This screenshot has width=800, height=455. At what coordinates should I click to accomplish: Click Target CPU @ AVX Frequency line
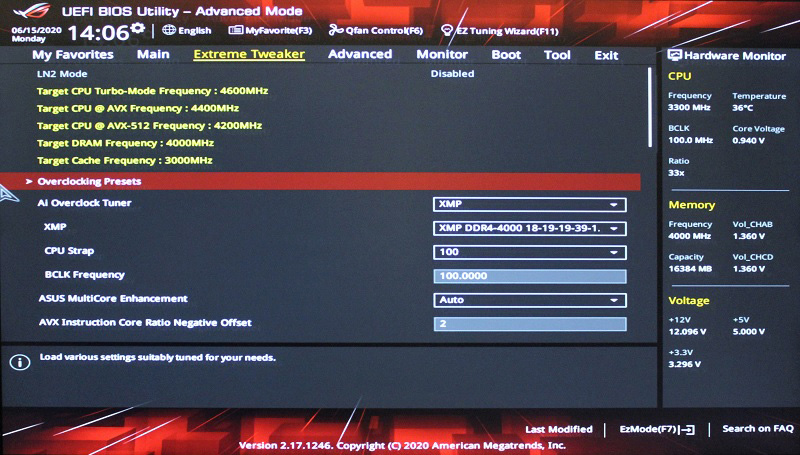[138, 109]
